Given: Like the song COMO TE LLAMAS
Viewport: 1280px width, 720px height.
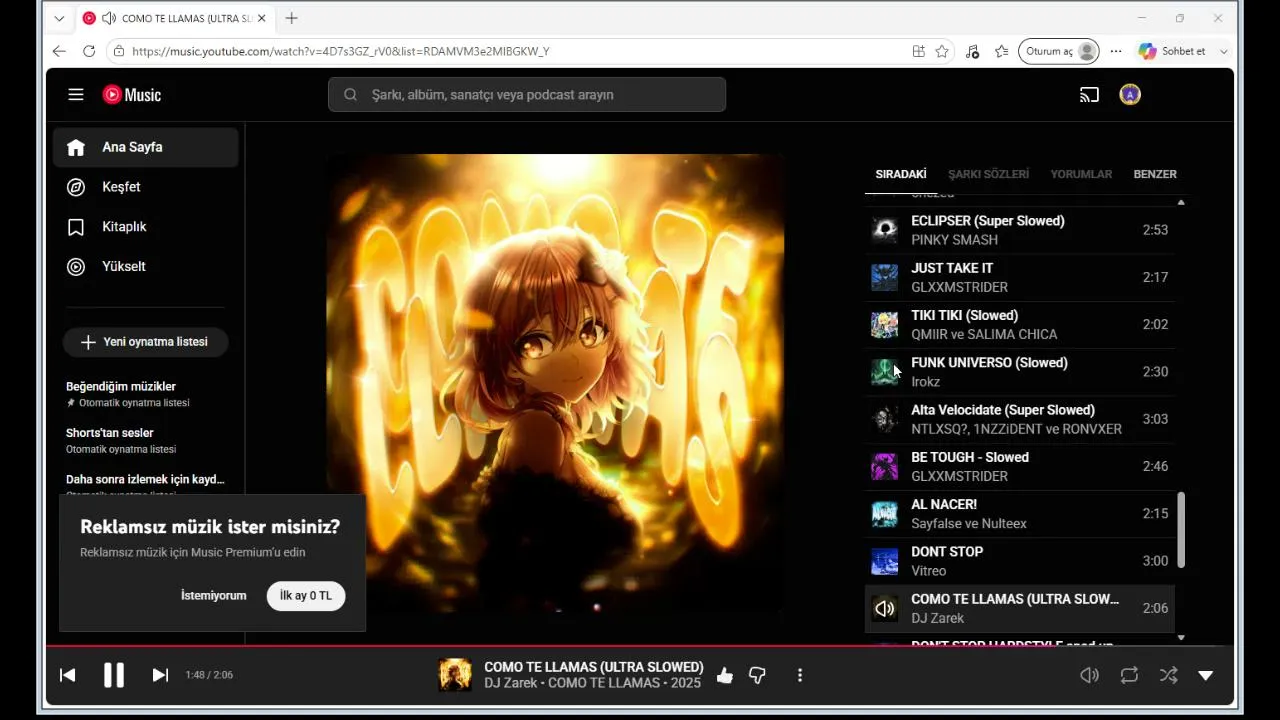Looking at the screenshot, I should pyautogui.click(x=725, y=676).
